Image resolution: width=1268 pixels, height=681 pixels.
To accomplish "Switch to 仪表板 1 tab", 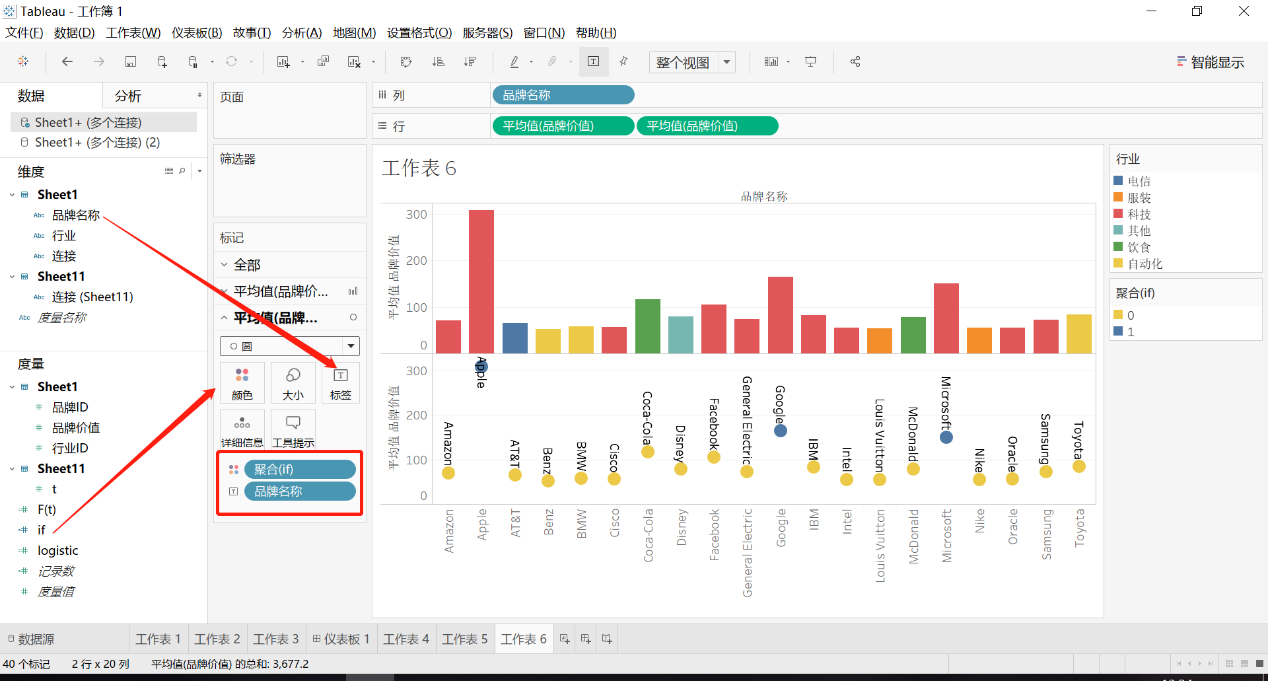I will (342, 639).
